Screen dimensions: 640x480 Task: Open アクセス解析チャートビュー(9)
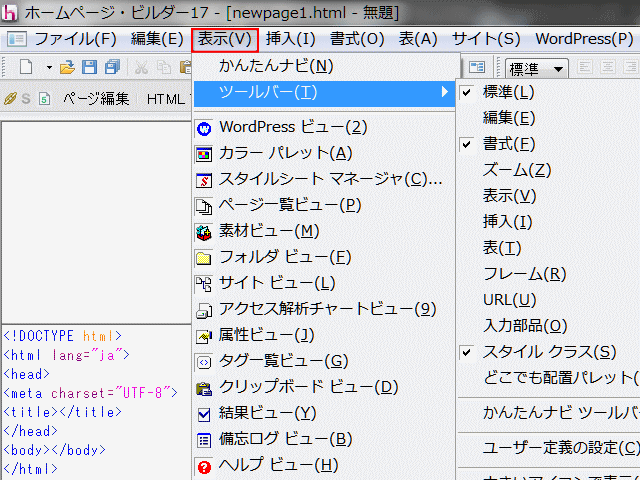coord(324,309)
